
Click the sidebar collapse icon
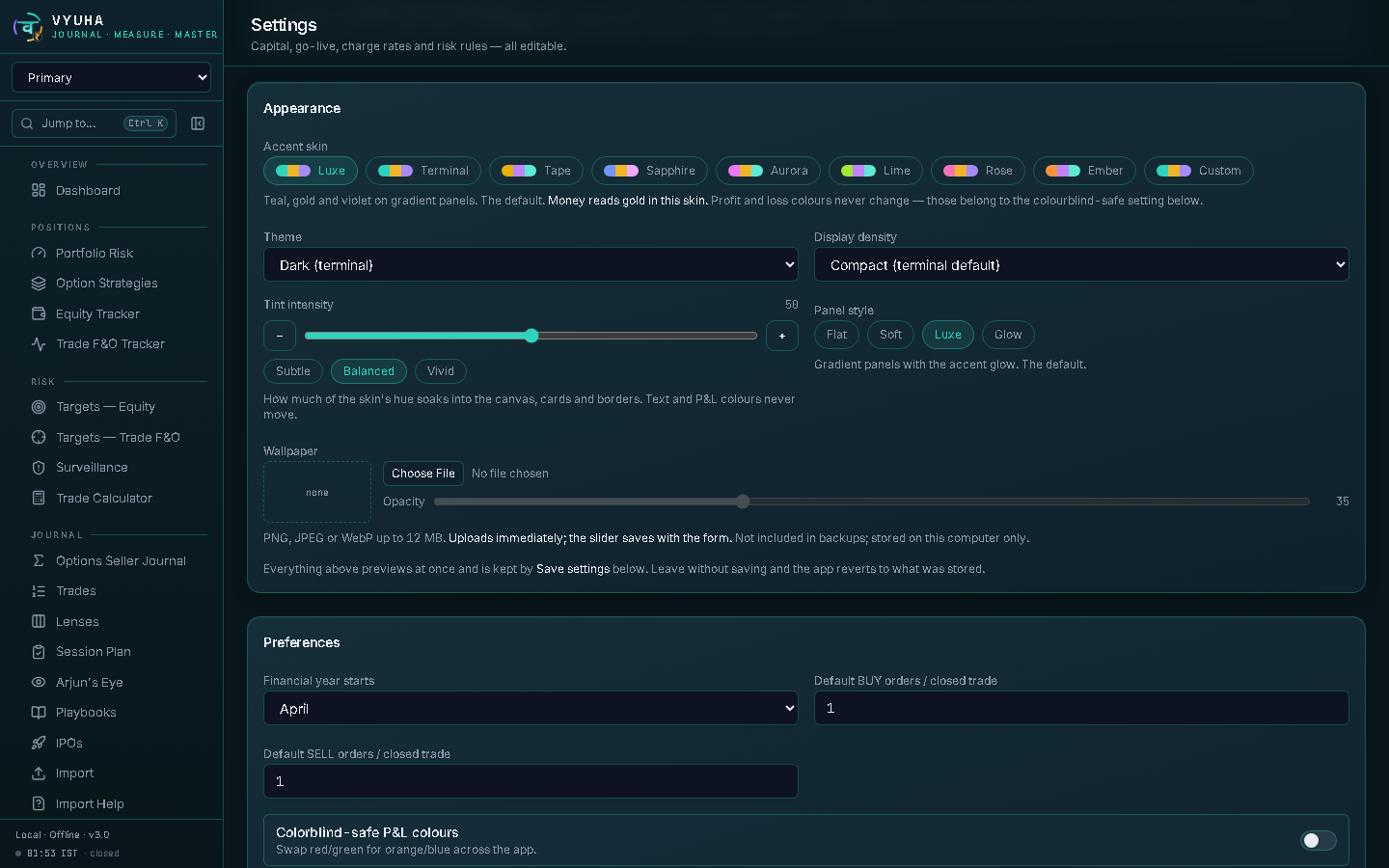198,123
